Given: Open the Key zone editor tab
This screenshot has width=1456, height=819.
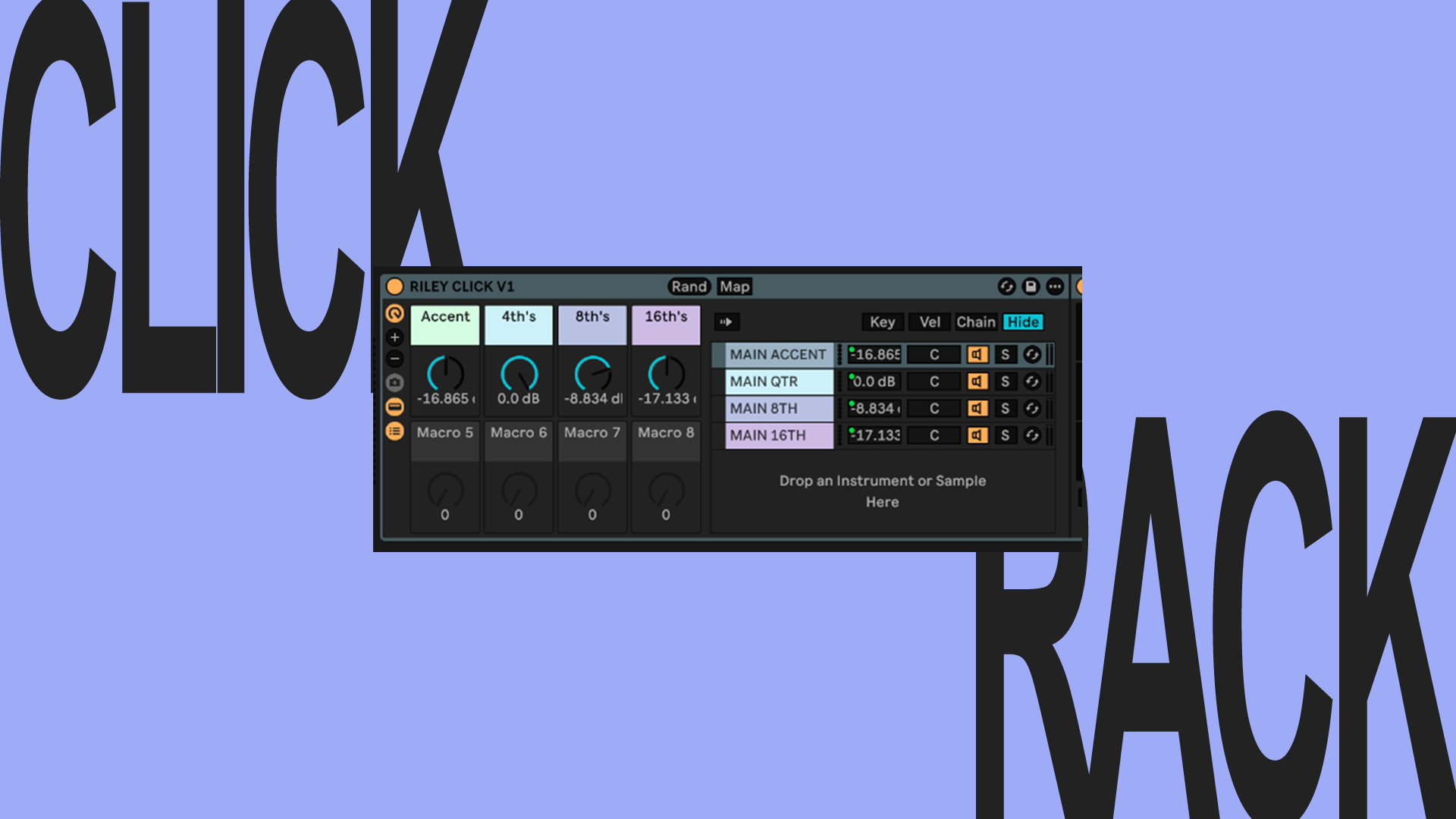Looking at the screenshot, I should pos(882,322).
